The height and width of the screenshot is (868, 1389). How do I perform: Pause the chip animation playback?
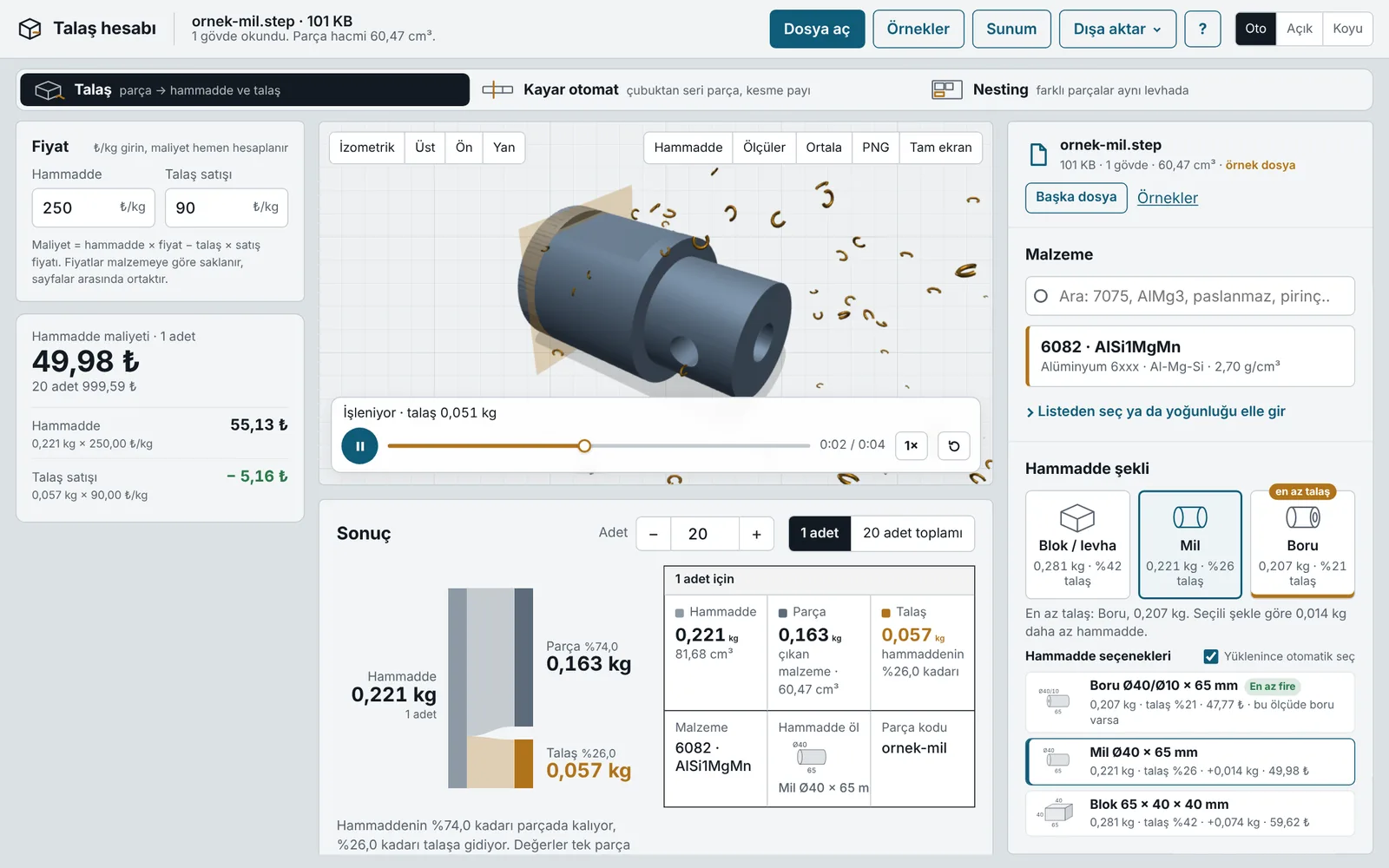point(359,446)
